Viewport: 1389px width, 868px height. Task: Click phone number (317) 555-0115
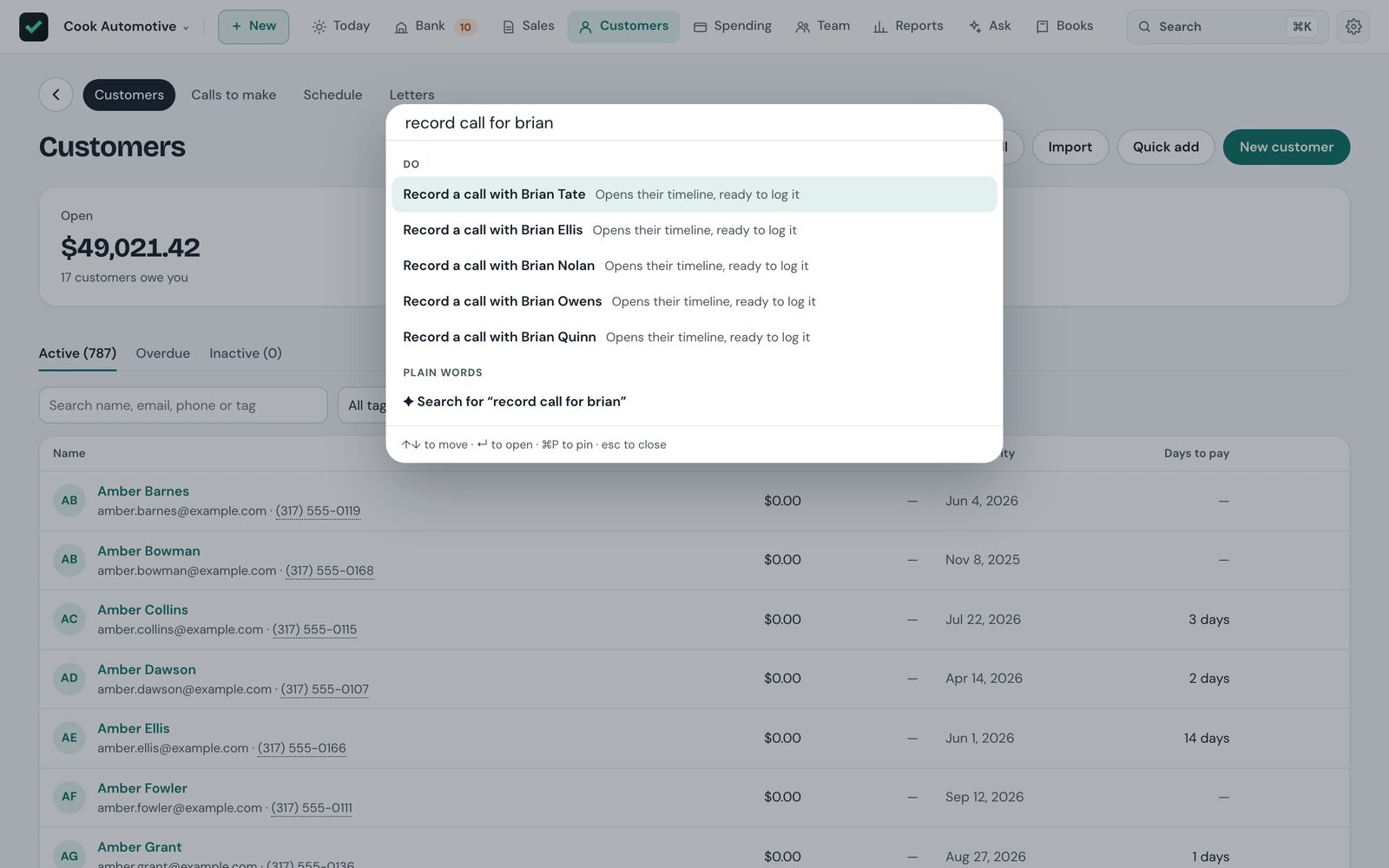(314, 630)
